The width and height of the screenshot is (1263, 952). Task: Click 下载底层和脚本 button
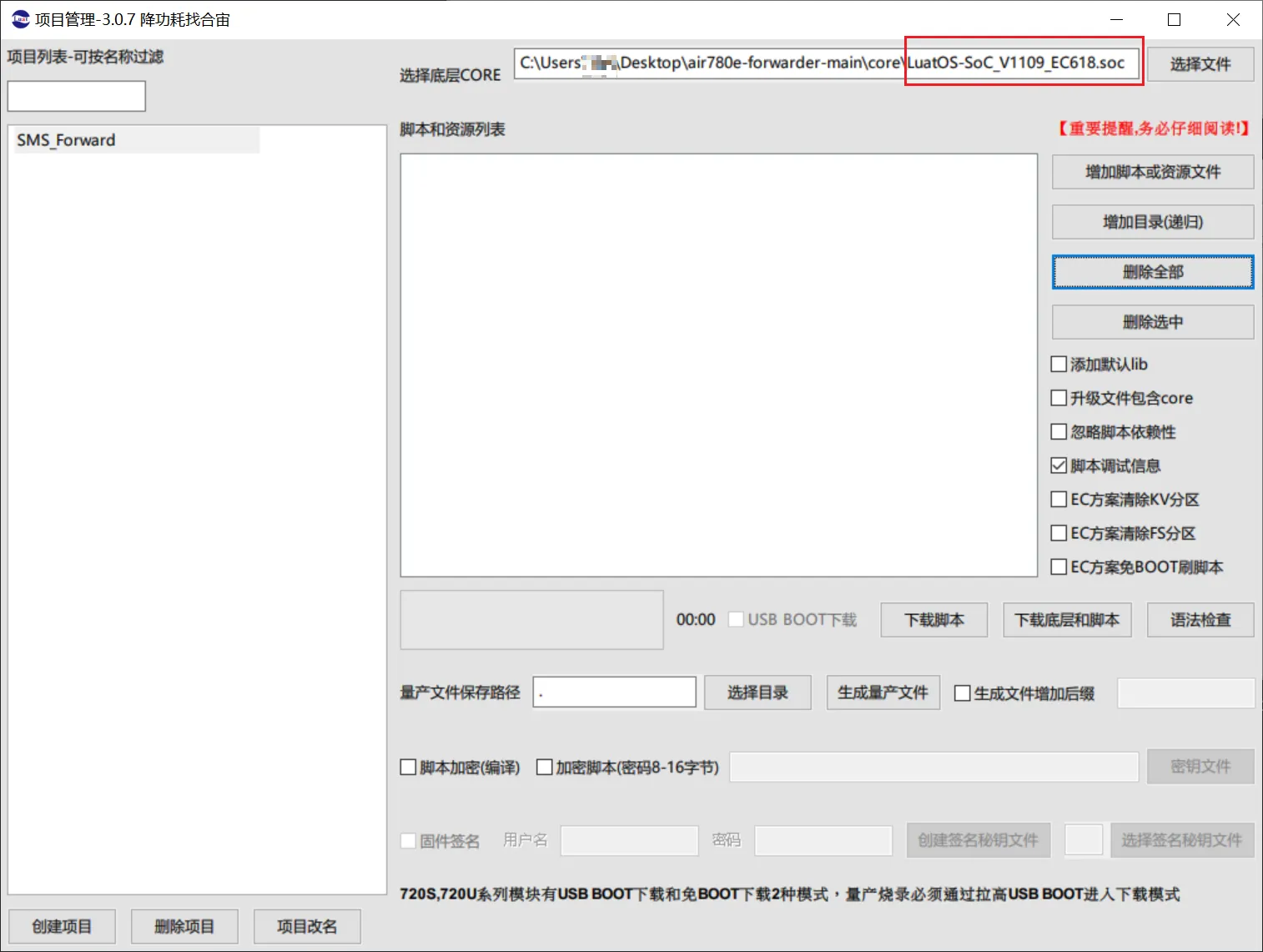[x=1067, y=620]
